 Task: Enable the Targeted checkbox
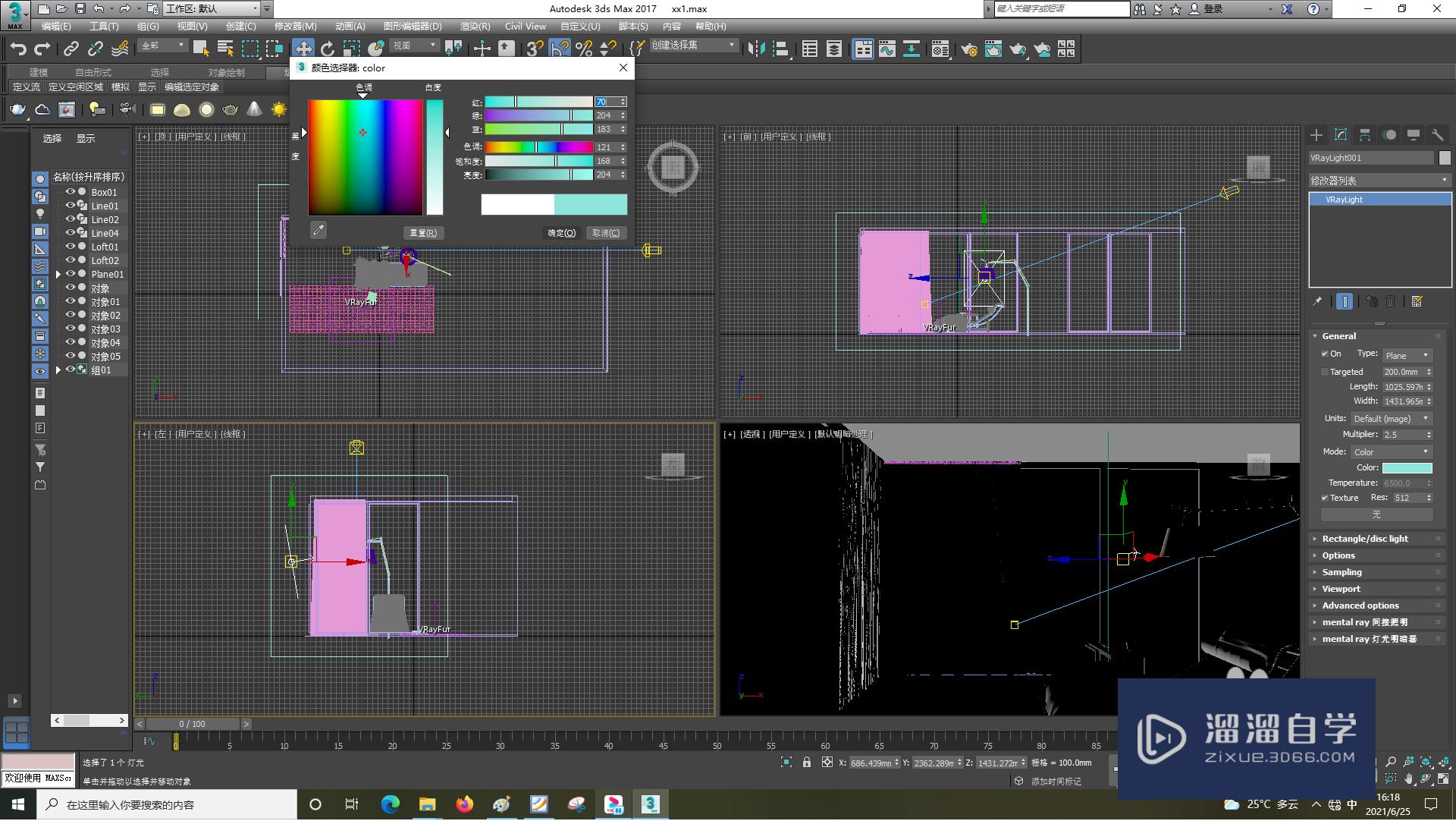click(1325, 373)
